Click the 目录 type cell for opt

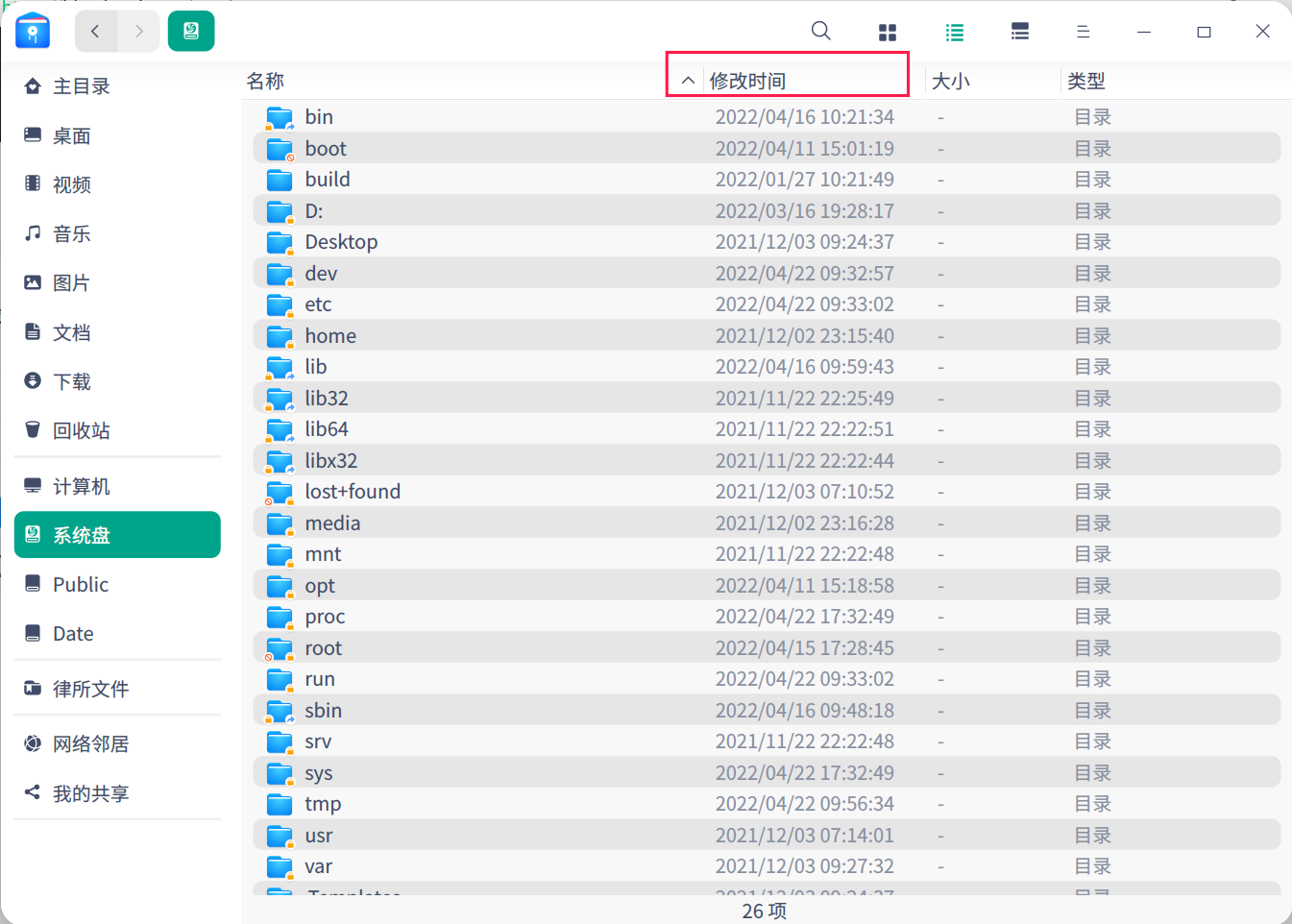pyautogui.click(x=1093, y=586)
